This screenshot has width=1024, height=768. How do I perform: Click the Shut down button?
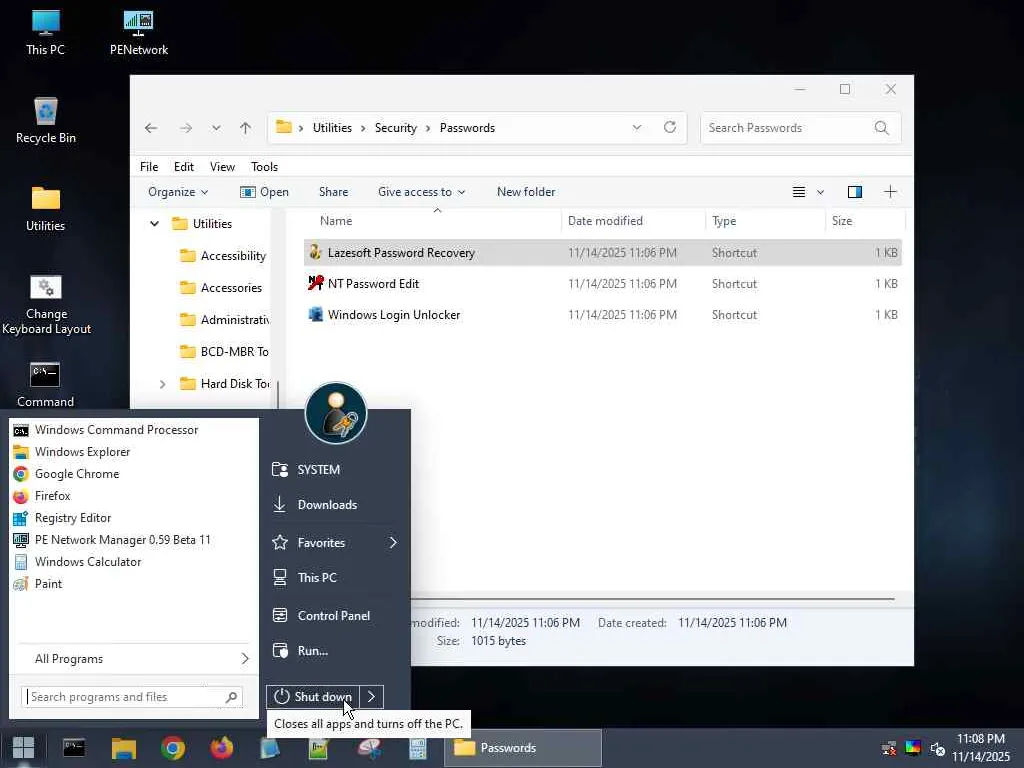coord(313,697)
